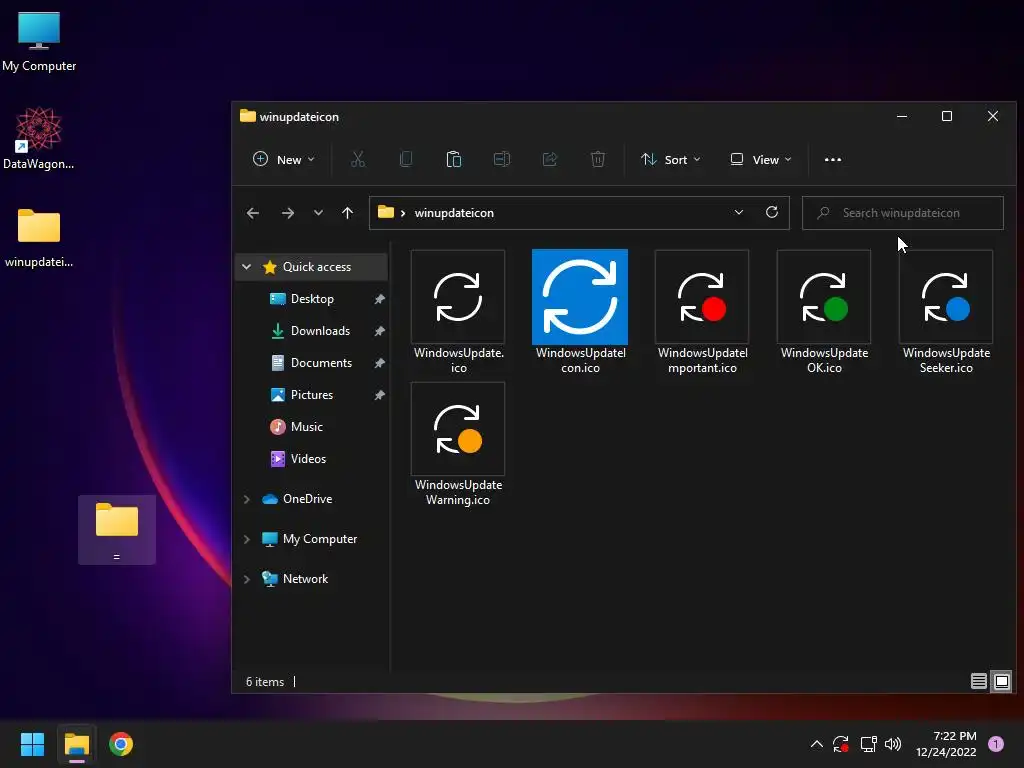
Task: Click the network tray icon
Action: tap(868, 744)
